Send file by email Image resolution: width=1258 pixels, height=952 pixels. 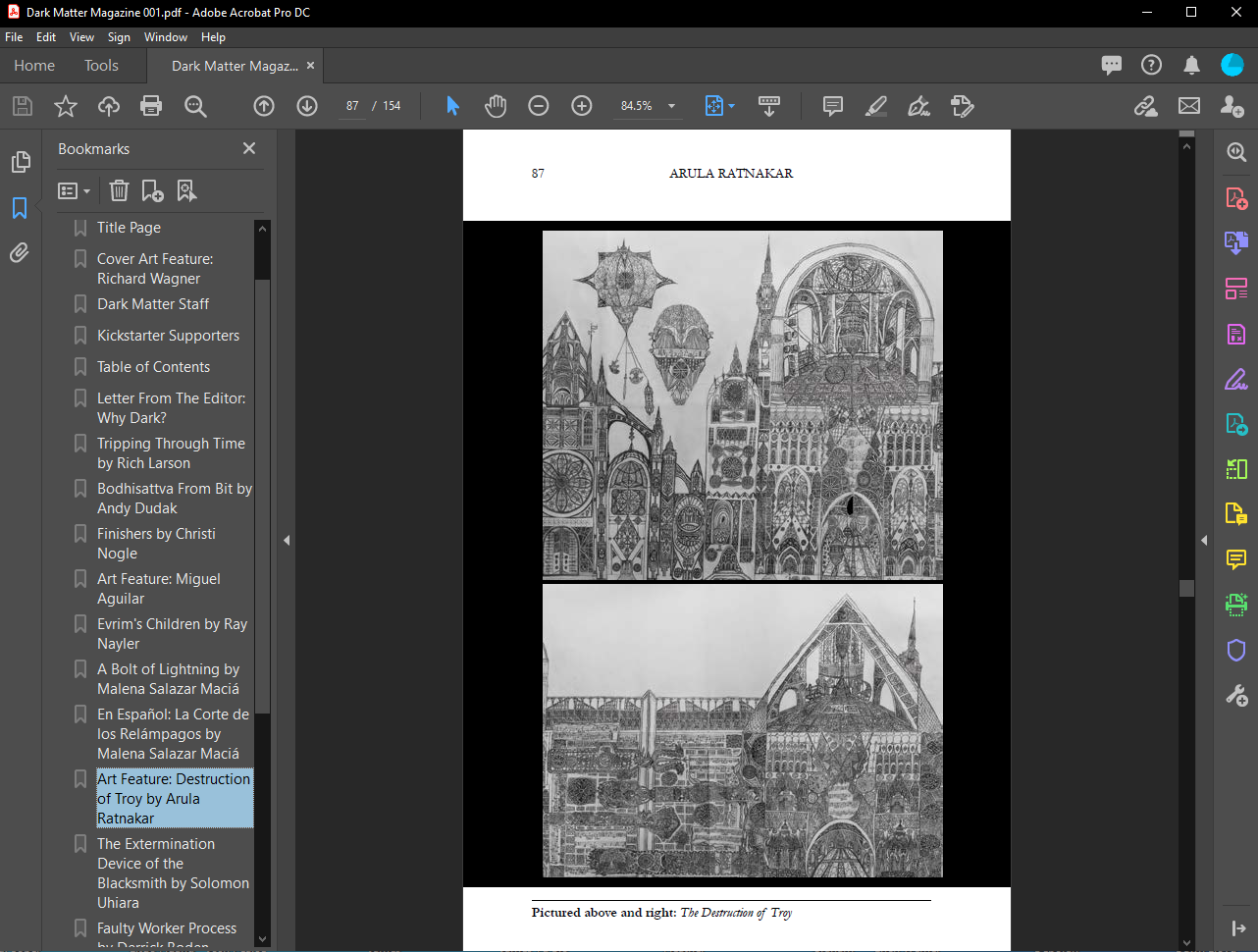click(x=1189, y=106)
